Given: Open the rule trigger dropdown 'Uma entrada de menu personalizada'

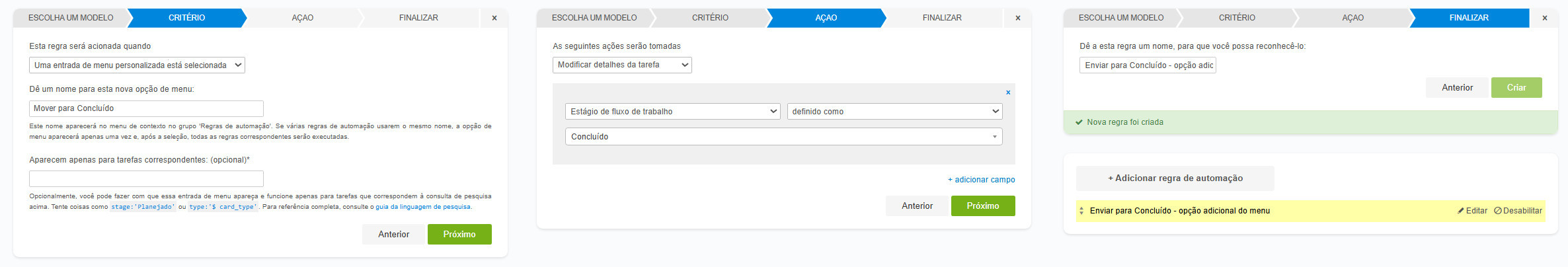Looking at the screenshot, I should [x=137, y=65].
